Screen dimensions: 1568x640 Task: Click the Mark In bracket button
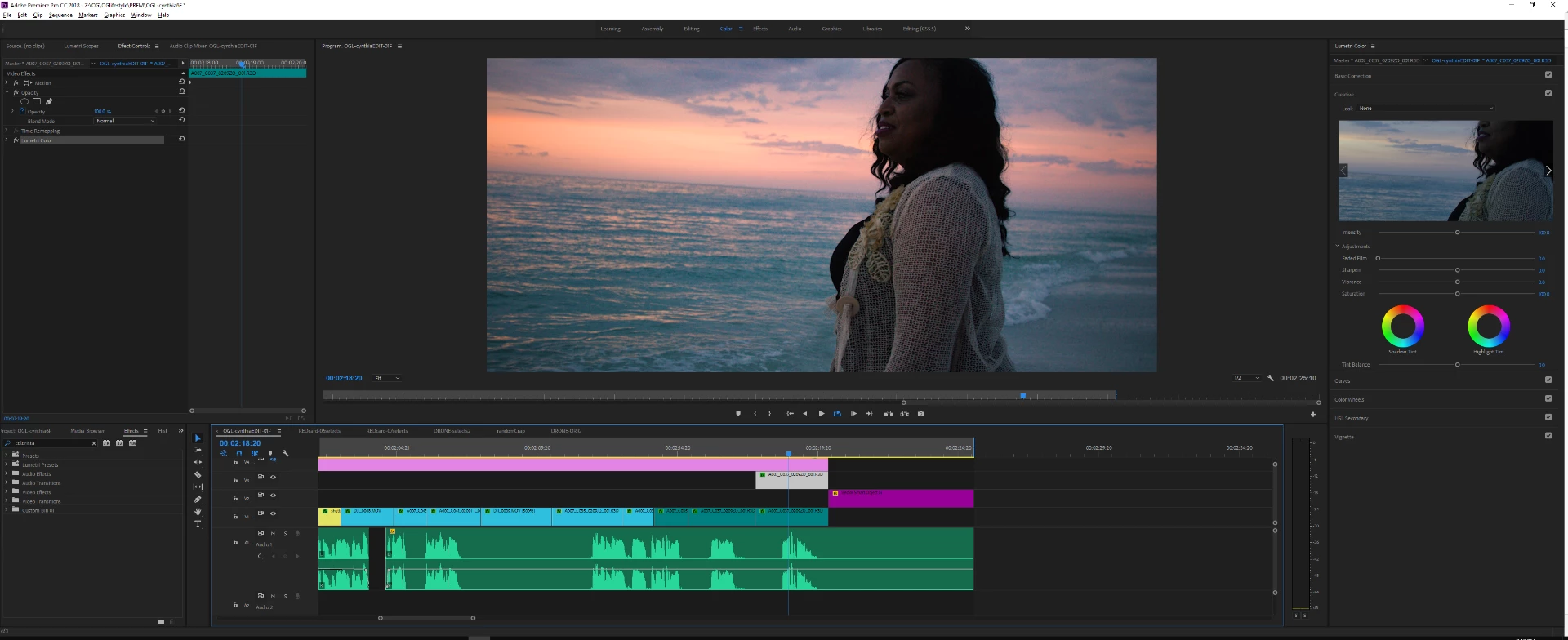(x=755, y=414)
